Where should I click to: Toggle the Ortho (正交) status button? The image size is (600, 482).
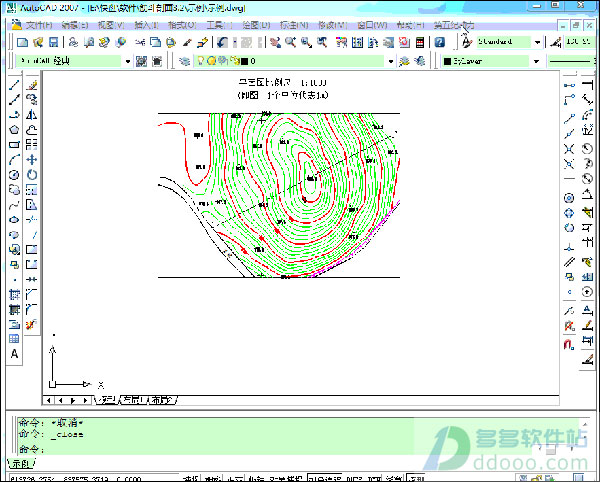[x=235, y=478]
